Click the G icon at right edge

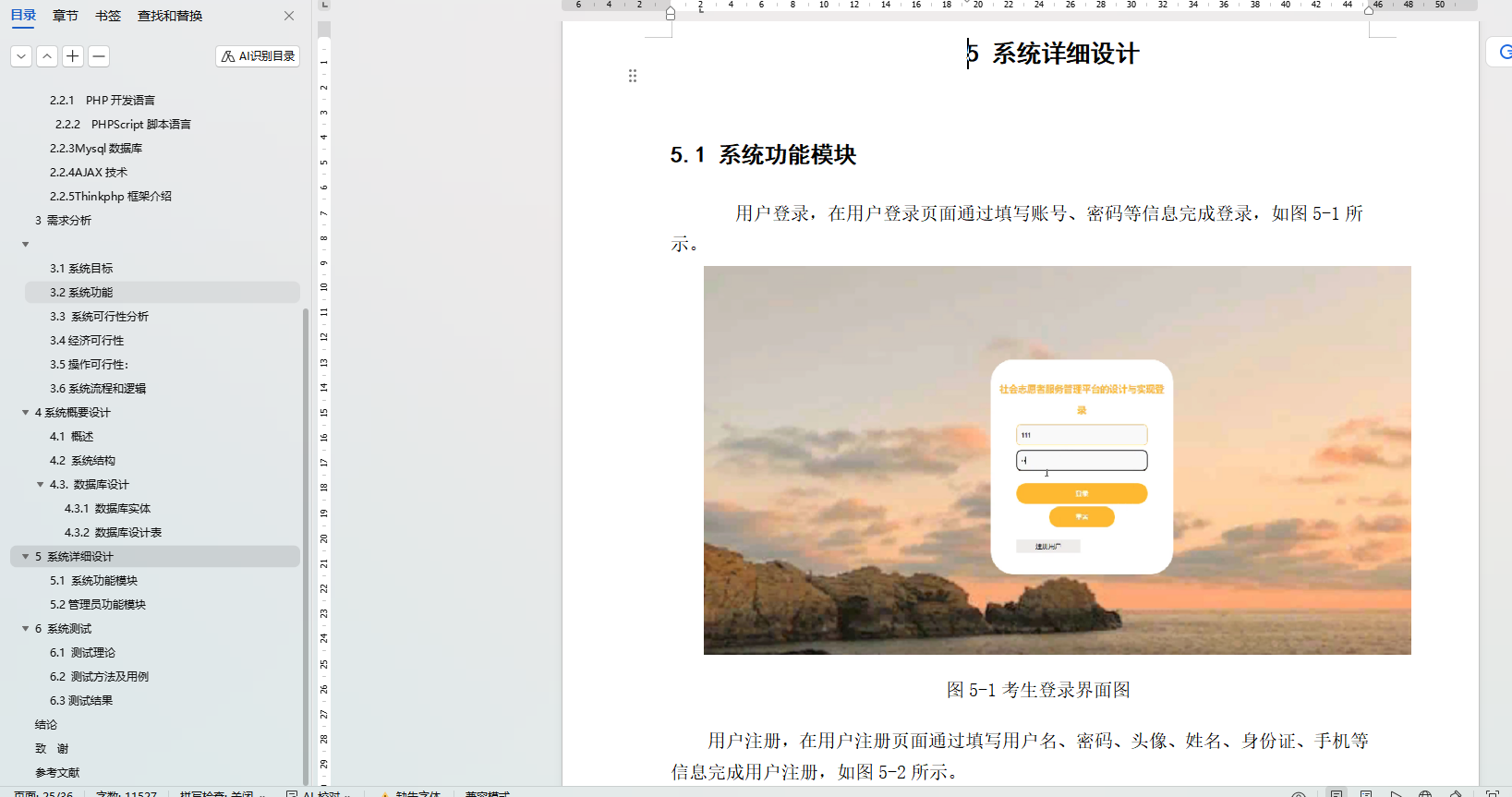pos(1503,52)
